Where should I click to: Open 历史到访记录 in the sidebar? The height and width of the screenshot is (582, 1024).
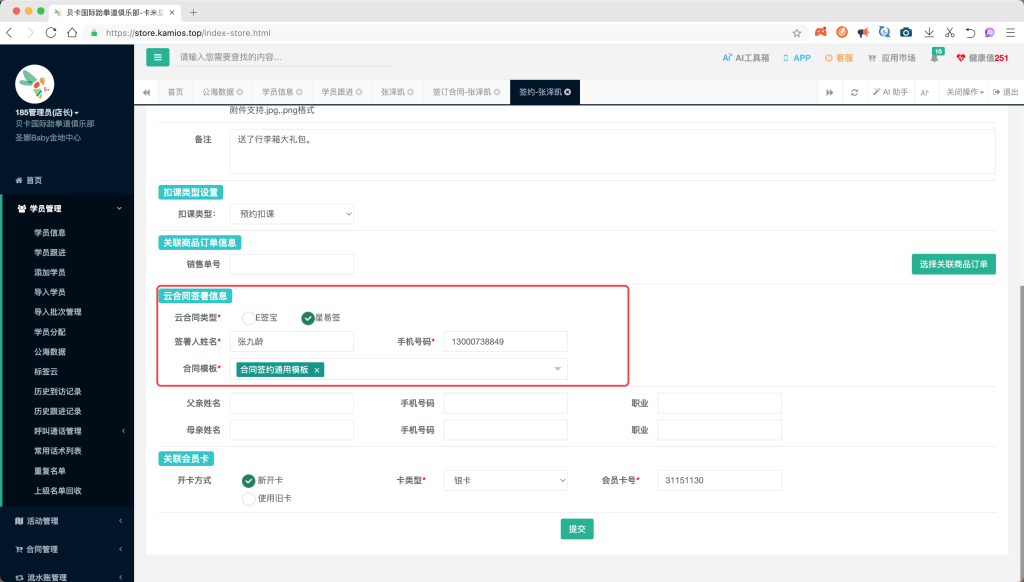tap(57, 391)
